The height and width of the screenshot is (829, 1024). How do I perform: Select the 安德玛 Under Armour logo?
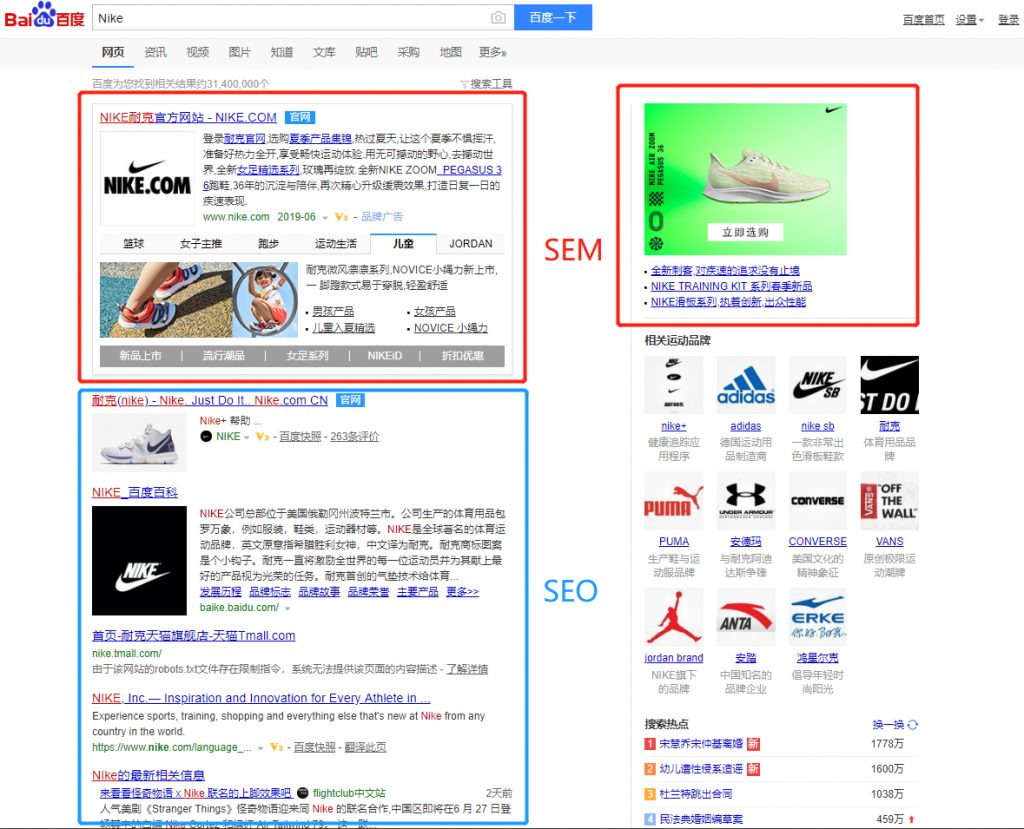click(x=746, y=500)
